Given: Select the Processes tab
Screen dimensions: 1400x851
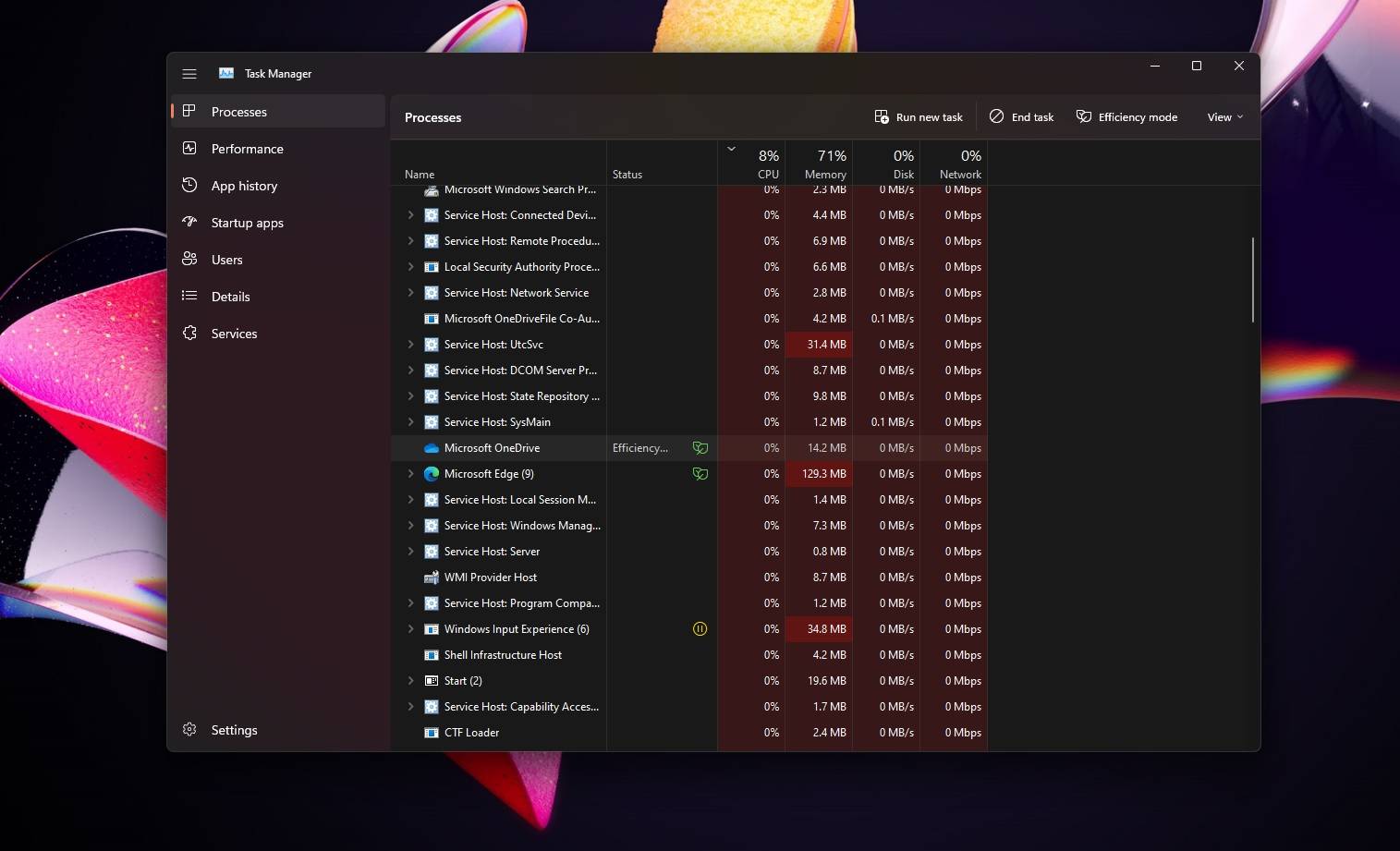Looking at the screenshot, I should tap(239, 111).
